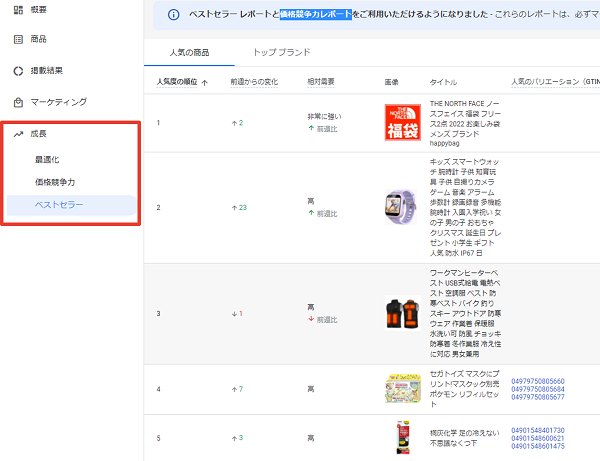The width and height of the screenshot is (600, 461).
Task: Click the 成長 growth trend icon
Action: (18, 134)
